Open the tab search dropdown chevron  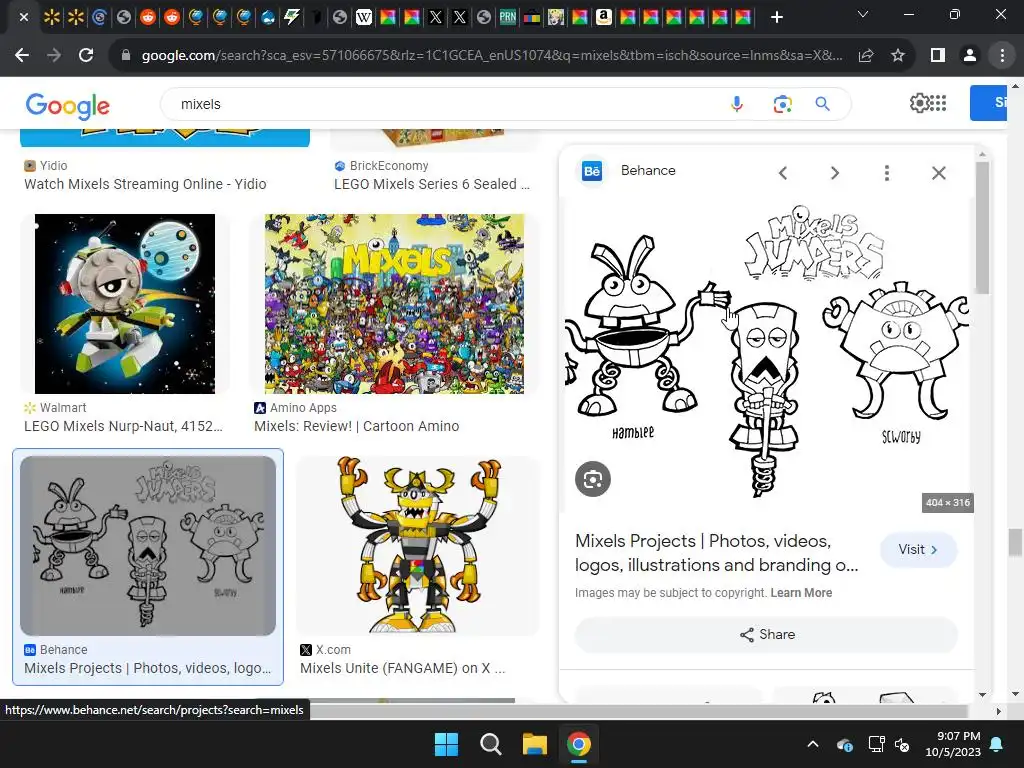coord(862,14)
